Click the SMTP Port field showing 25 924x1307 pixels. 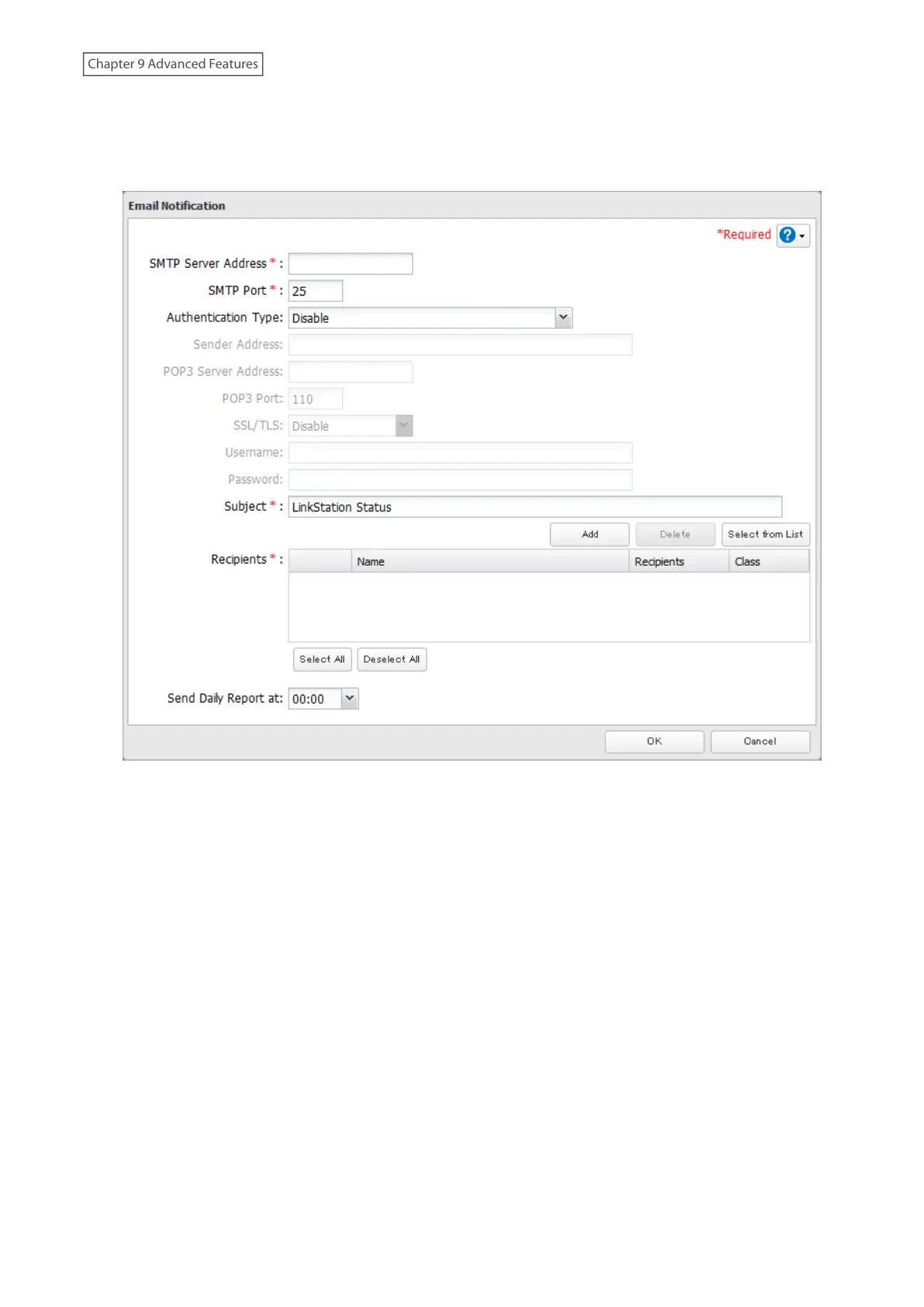point(315,291)
